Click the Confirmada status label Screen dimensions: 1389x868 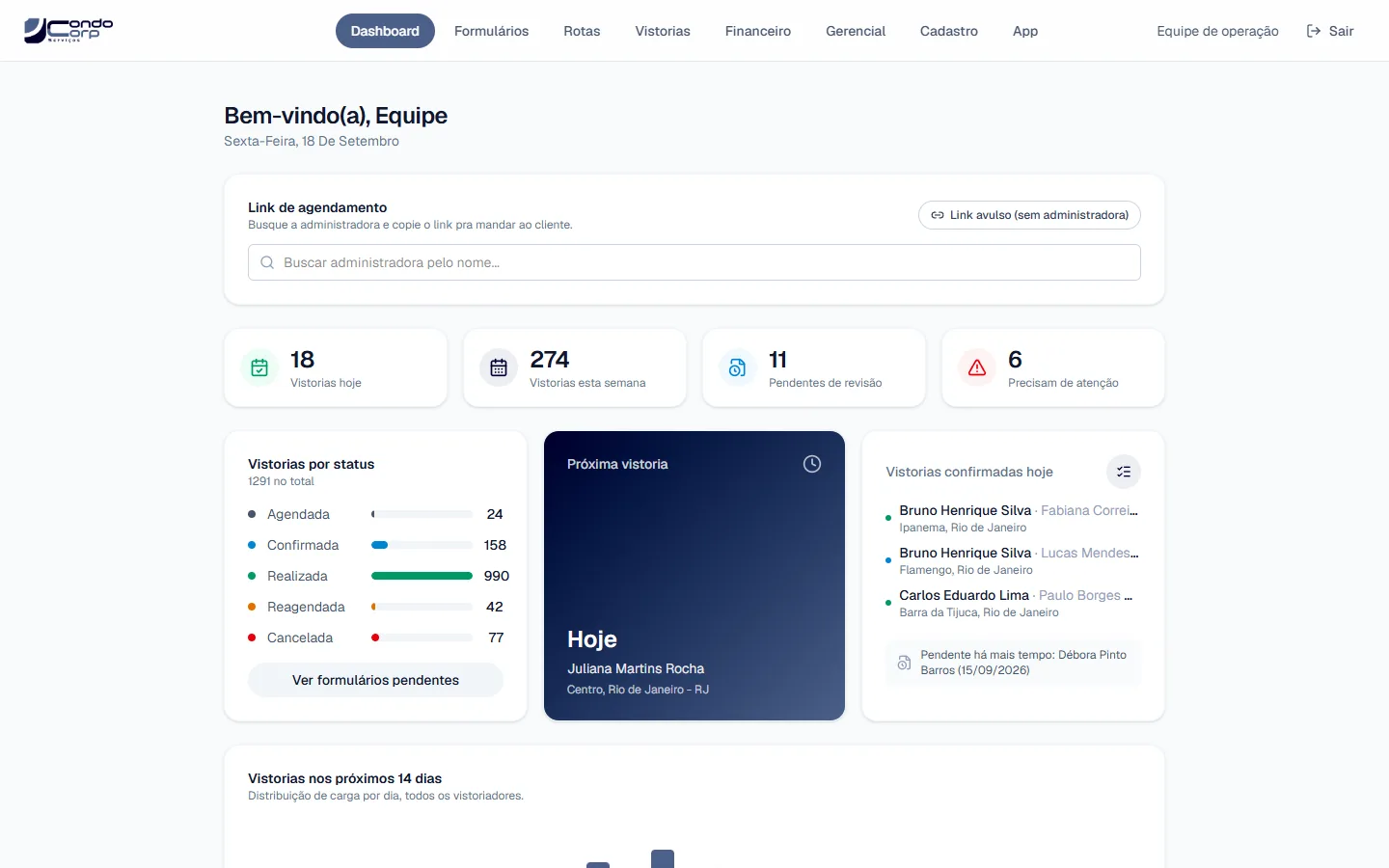point(303,545)
